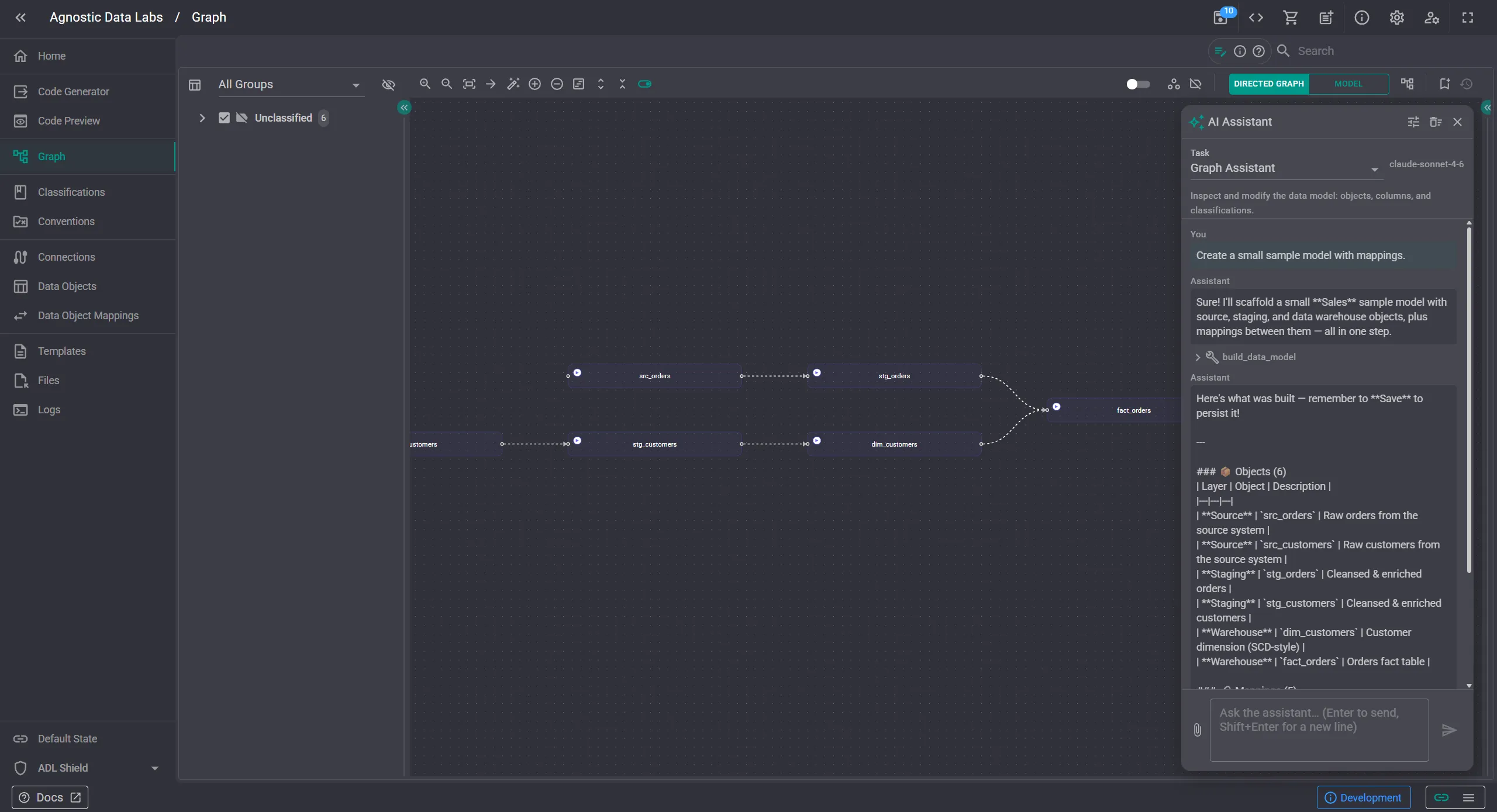1497x812 pixels.
Task: Click the hamburger menu icon at bottom right
Action: (1469, 798)
